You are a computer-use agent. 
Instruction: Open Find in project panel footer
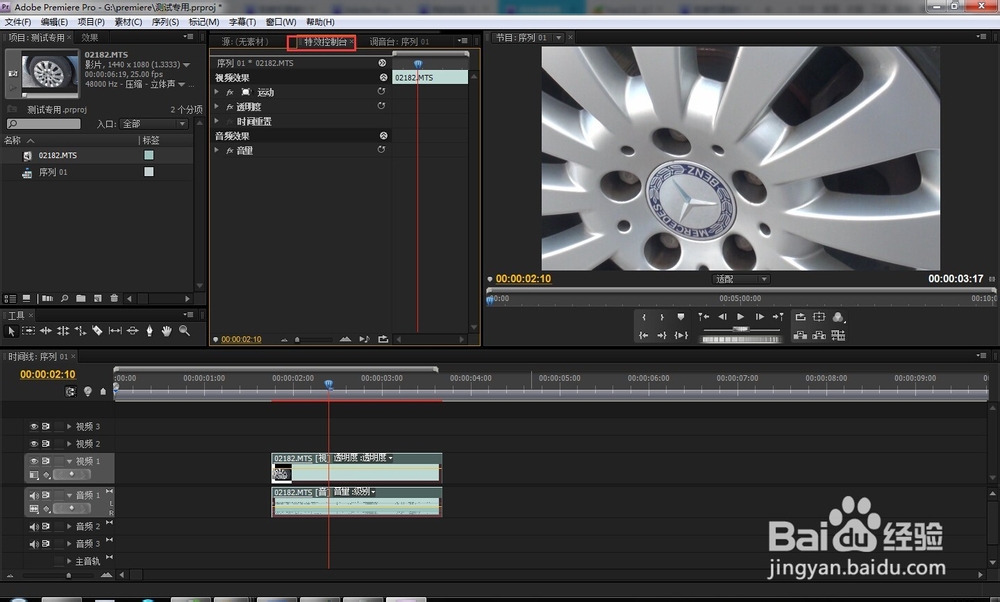point(64,298)
